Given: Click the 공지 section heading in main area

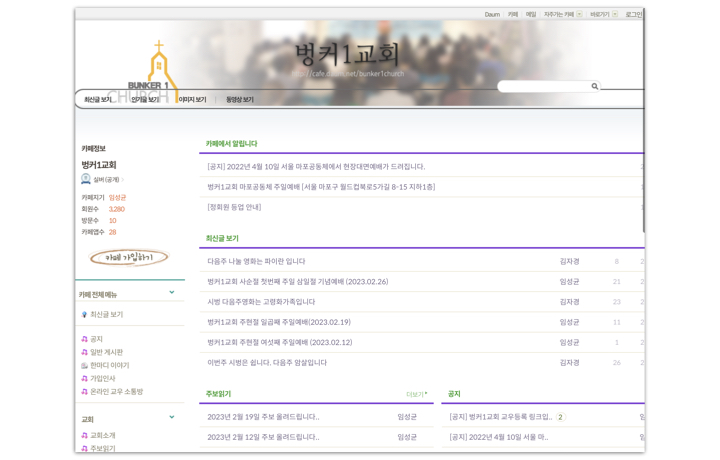Looking at the screenshot, I should click(454, 394).
